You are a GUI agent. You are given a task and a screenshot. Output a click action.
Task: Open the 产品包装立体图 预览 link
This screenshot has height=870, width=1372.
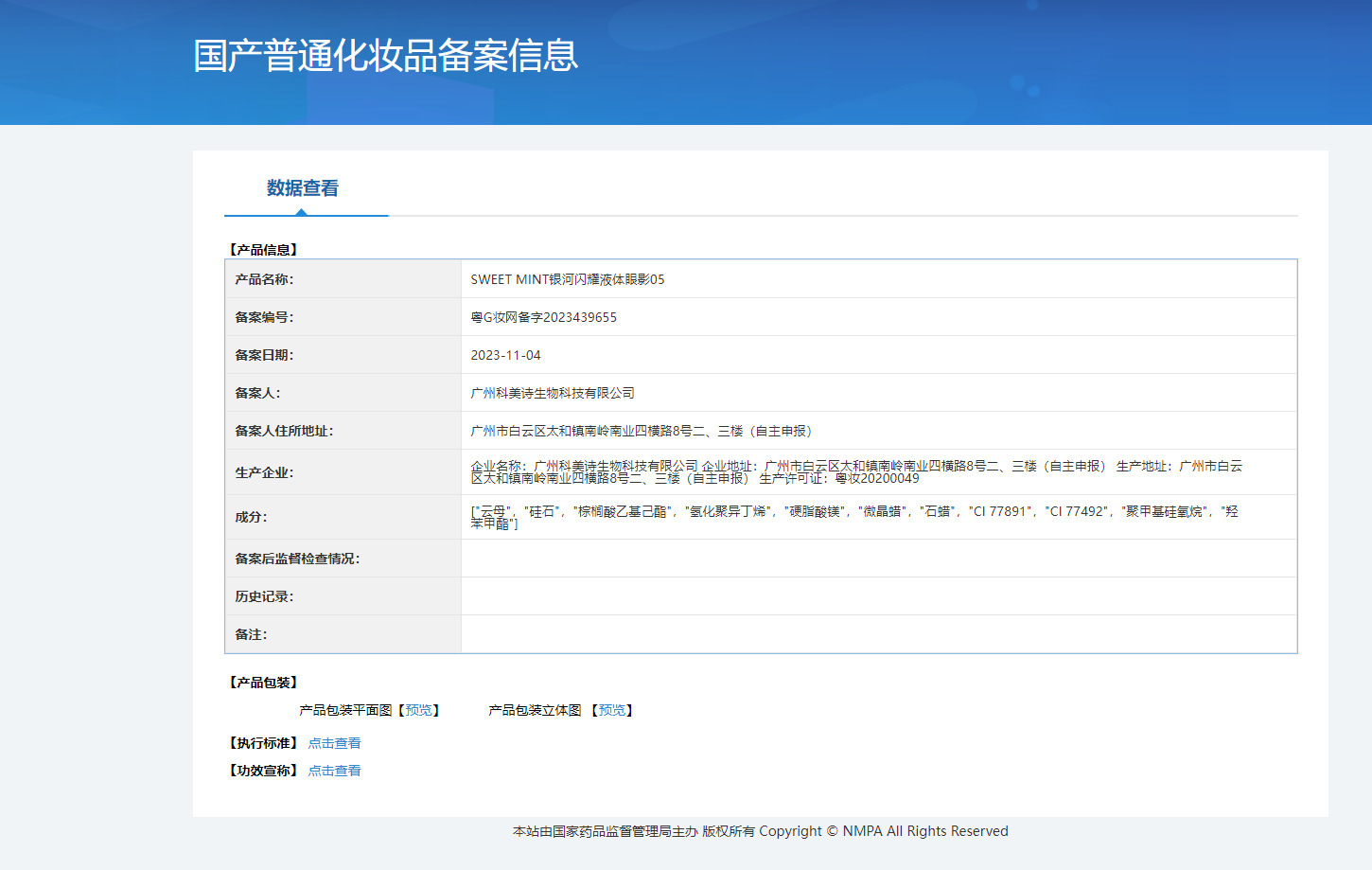[612, 710]
